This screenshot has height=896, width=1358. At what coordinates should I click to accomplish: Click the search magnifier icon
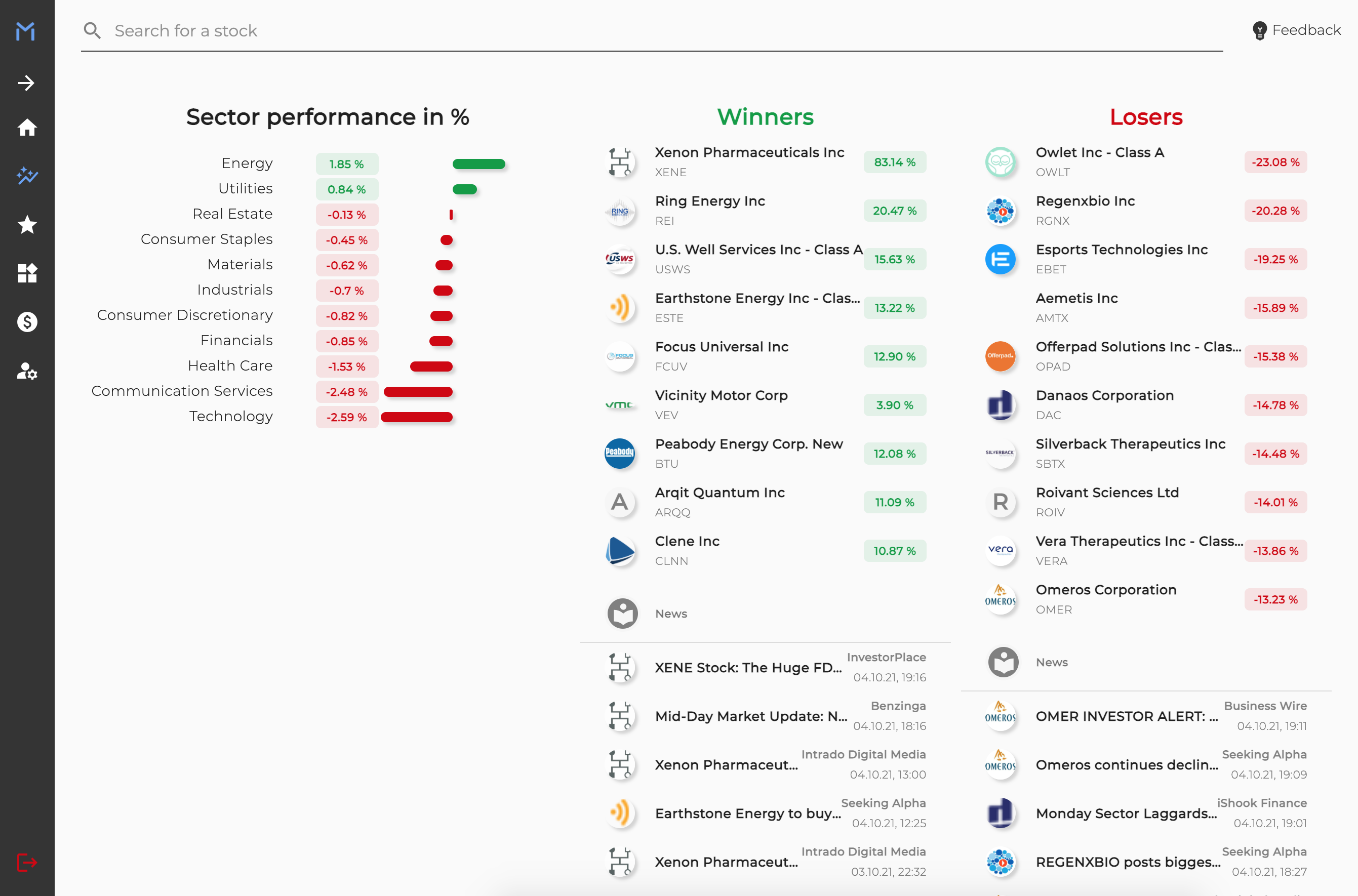click(92, 30)
